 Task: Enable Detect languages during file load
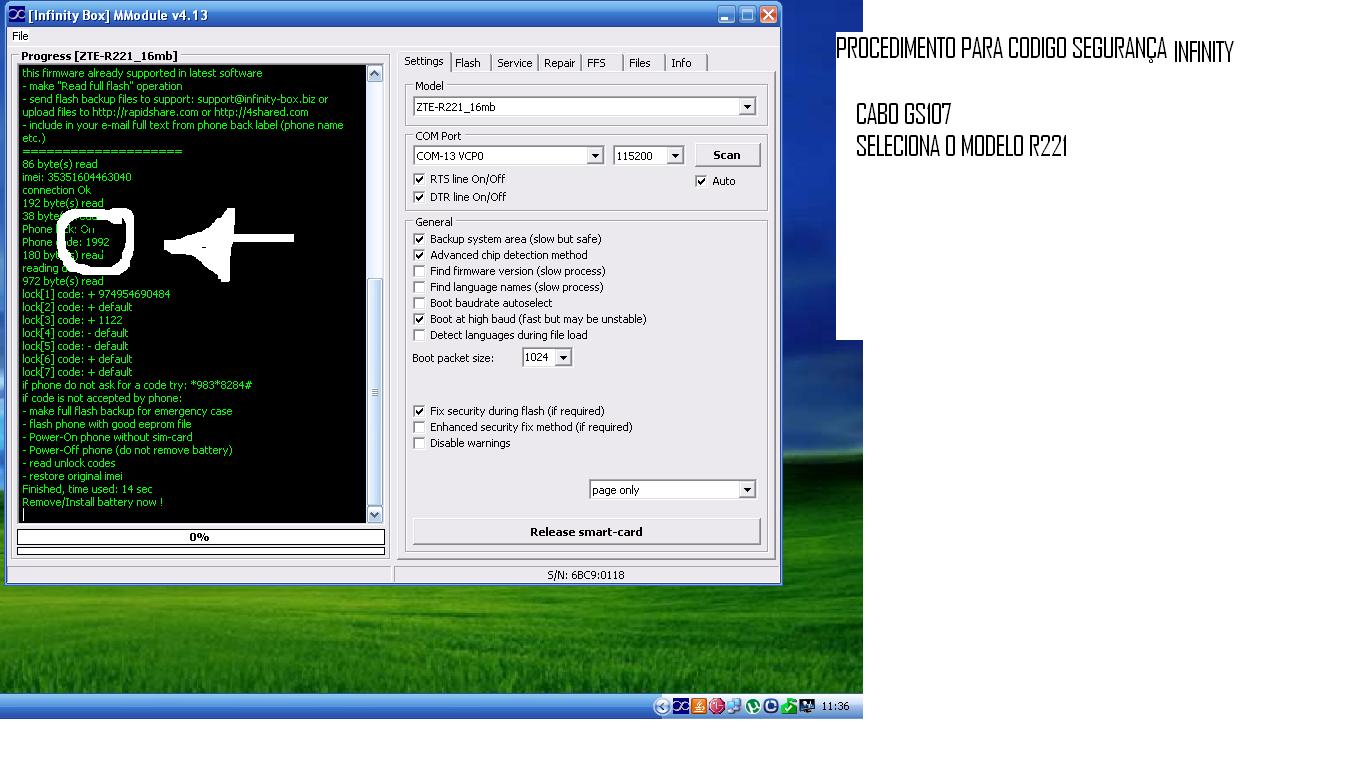[419, 335]
